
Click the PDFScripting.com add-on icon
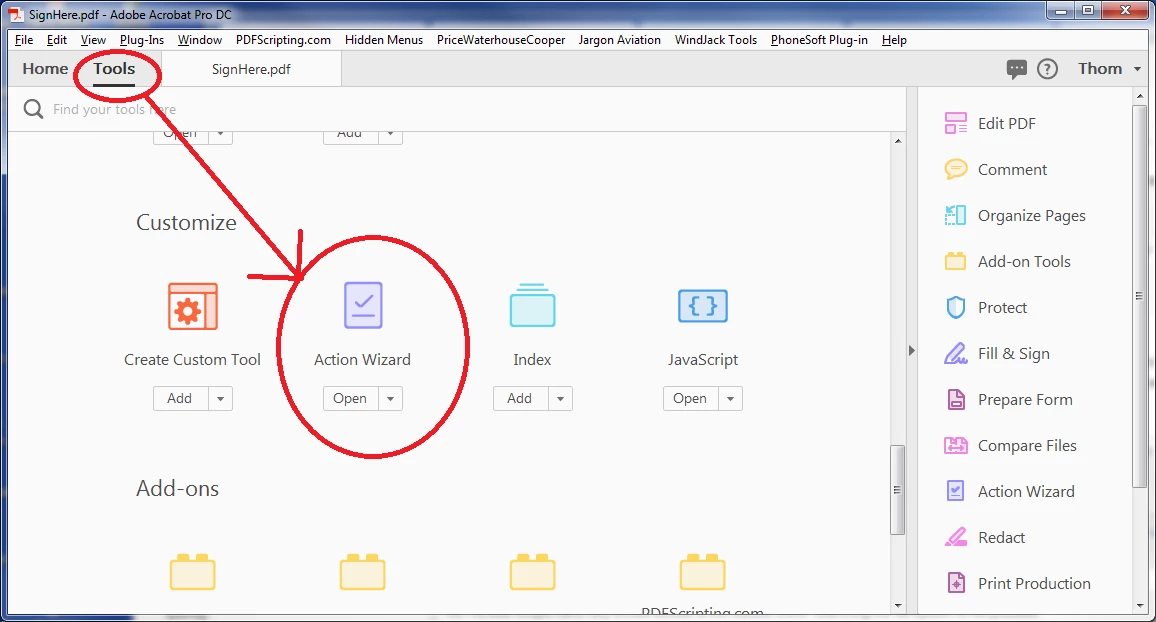click(x=703, y=572)
